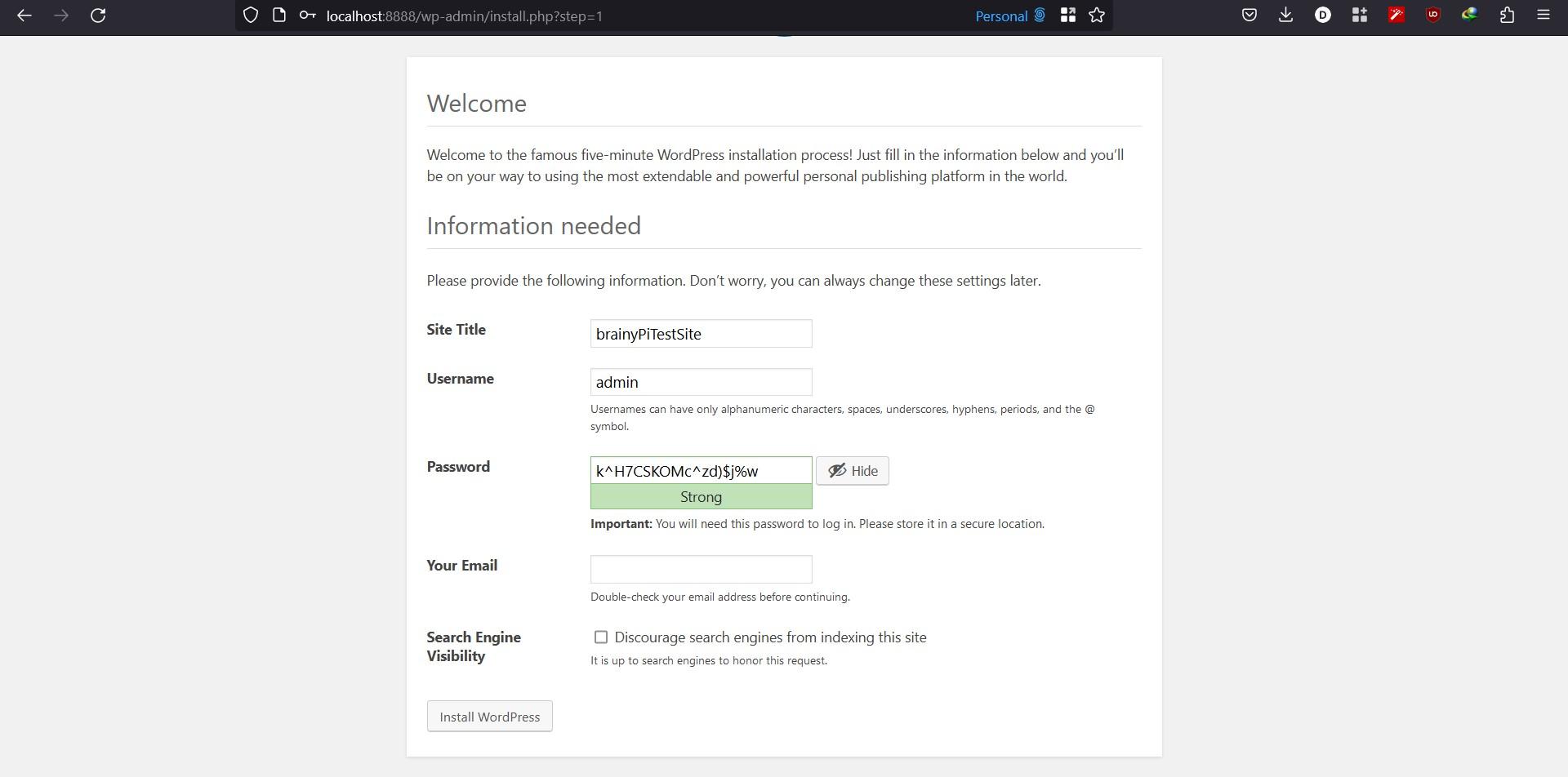Viewport: 1568px width, 777px height.
Task: Click the Welcome heading
Action: coord(476,104)
